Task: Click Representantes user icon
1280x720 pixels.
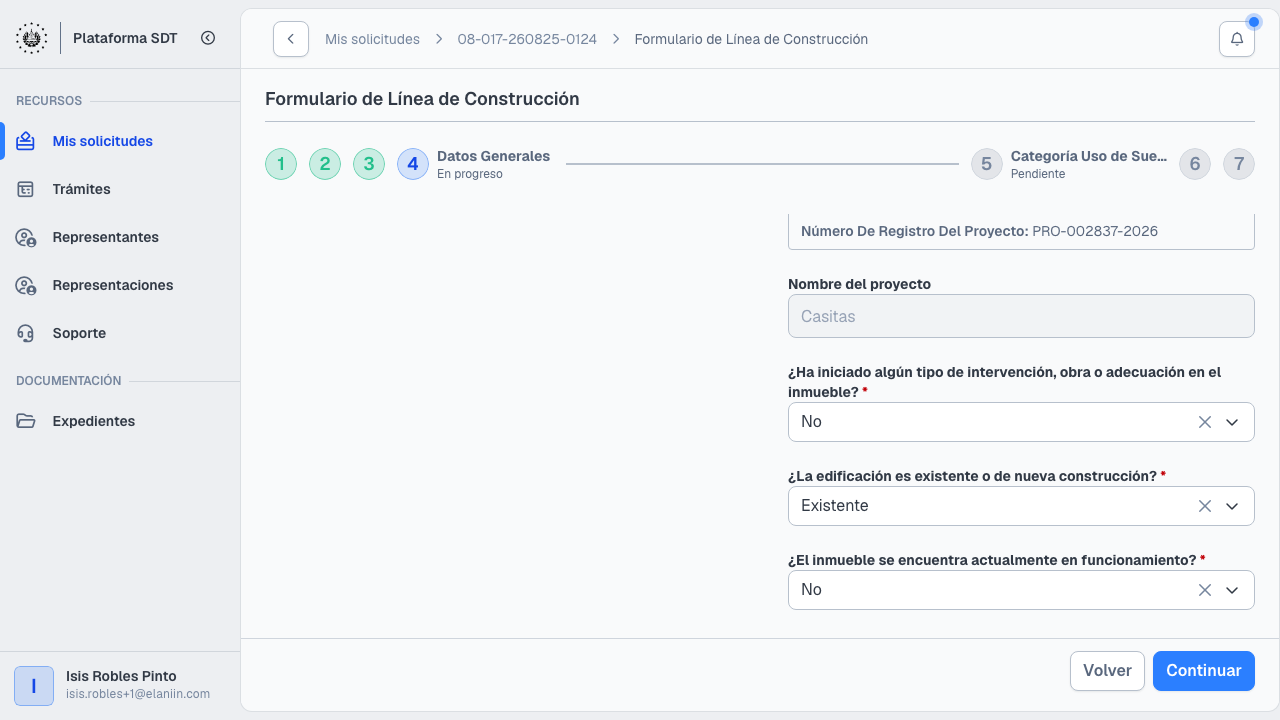Action: 26,237
